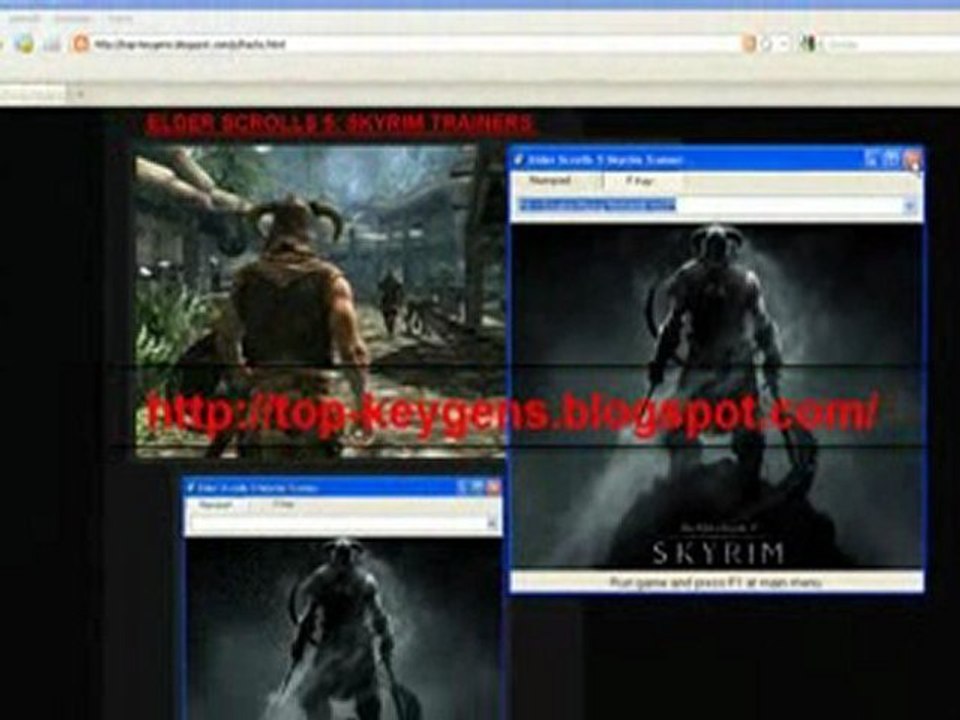Click the Dragonborn artwork in lower-left trainer
The width and height of the screenshot is (960, 720).
pos(343,629)
